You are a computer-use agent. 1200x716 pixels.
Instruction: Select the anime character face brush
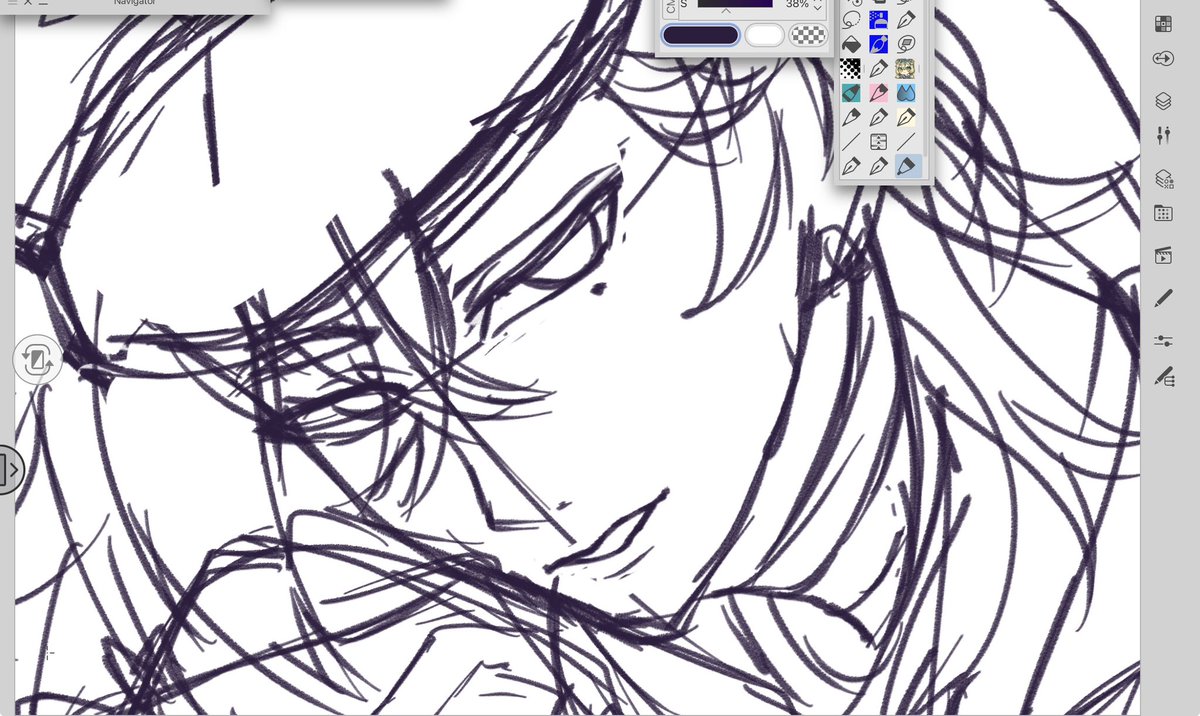point(906,69)
